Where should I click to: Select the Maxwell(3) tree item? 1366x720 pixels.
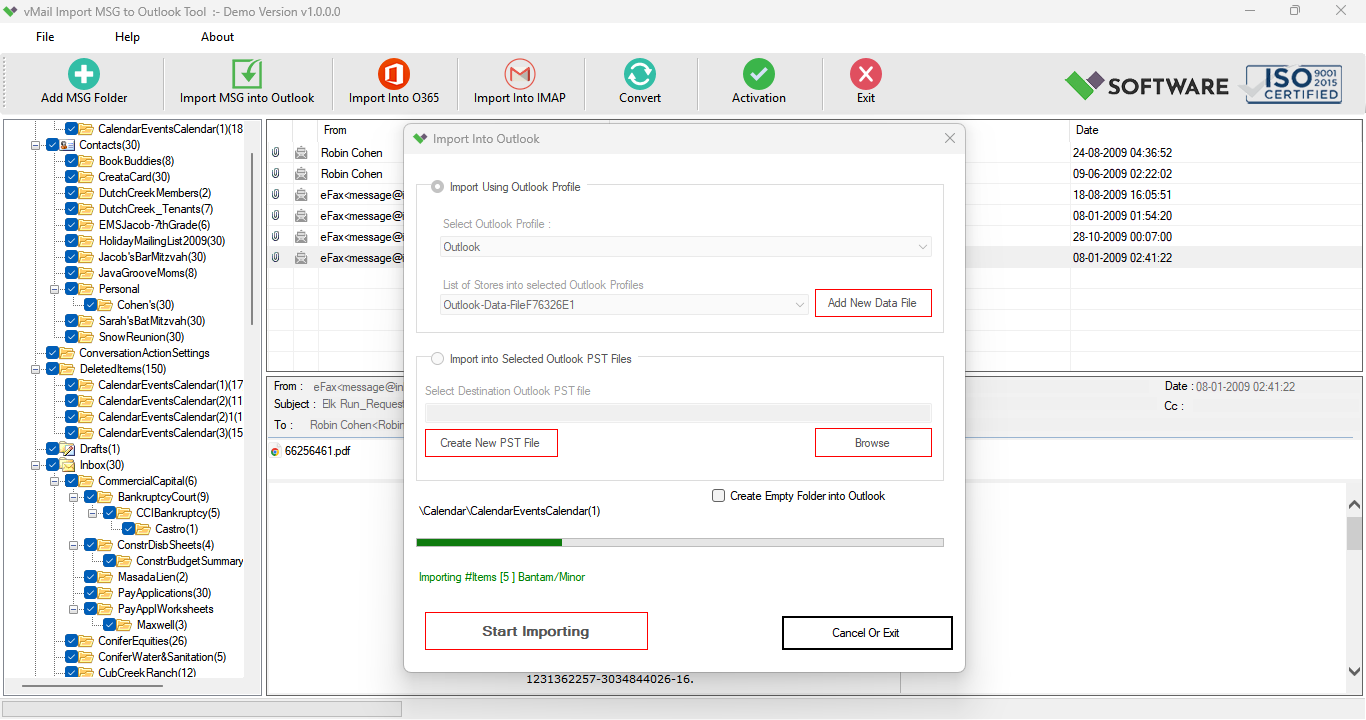[161, 625]
